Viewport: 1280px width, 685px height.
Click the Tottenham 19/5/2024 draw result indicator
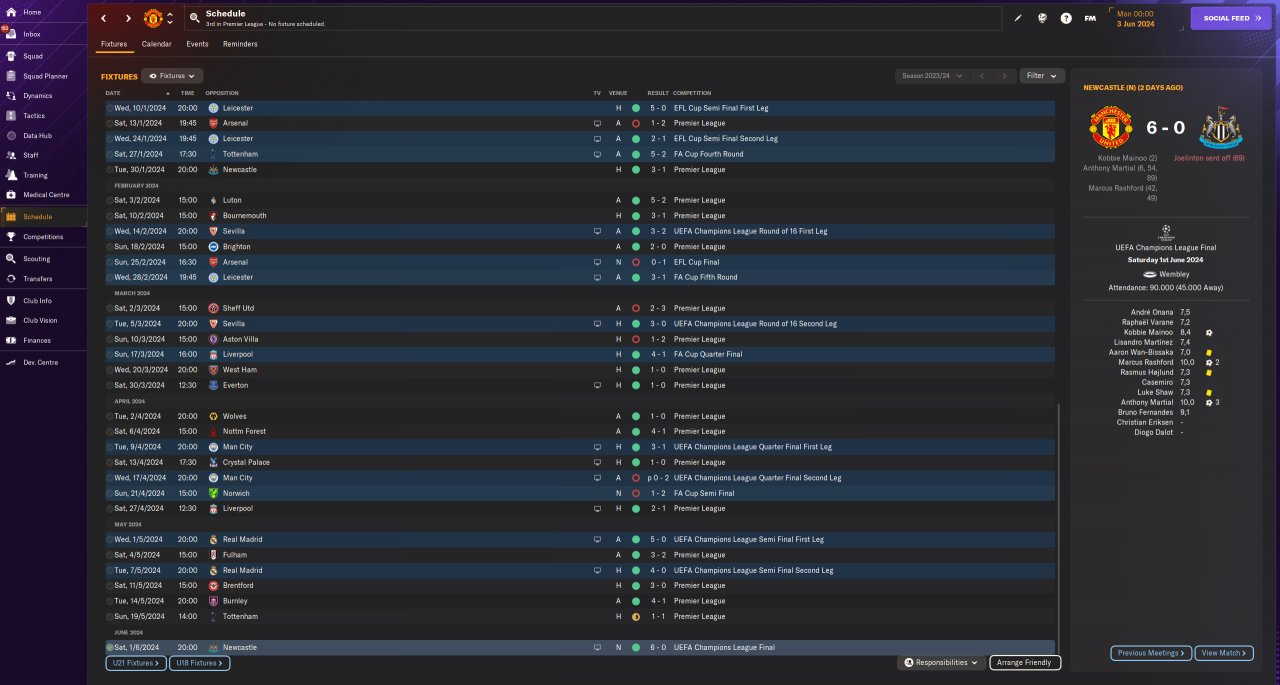point(635,617)
